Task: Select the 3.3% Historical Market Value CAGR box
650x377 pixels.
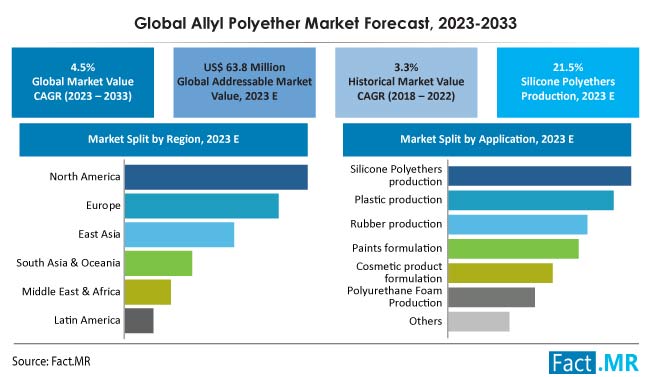Action: (406, 82)
